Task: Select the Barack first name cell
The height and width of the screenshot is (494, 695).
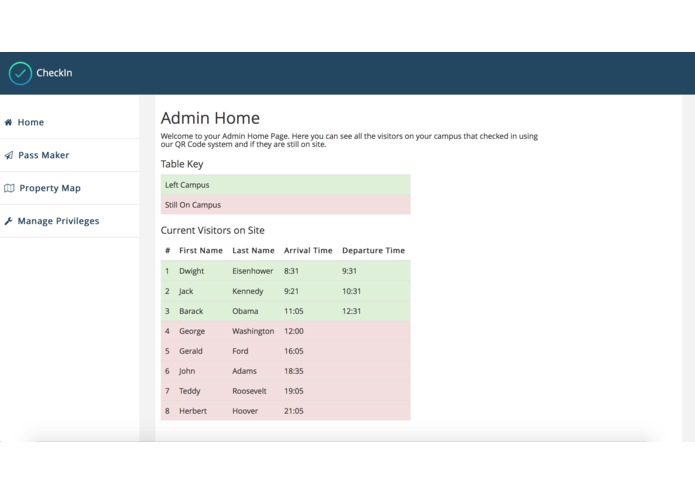Action: pos(191,311)
